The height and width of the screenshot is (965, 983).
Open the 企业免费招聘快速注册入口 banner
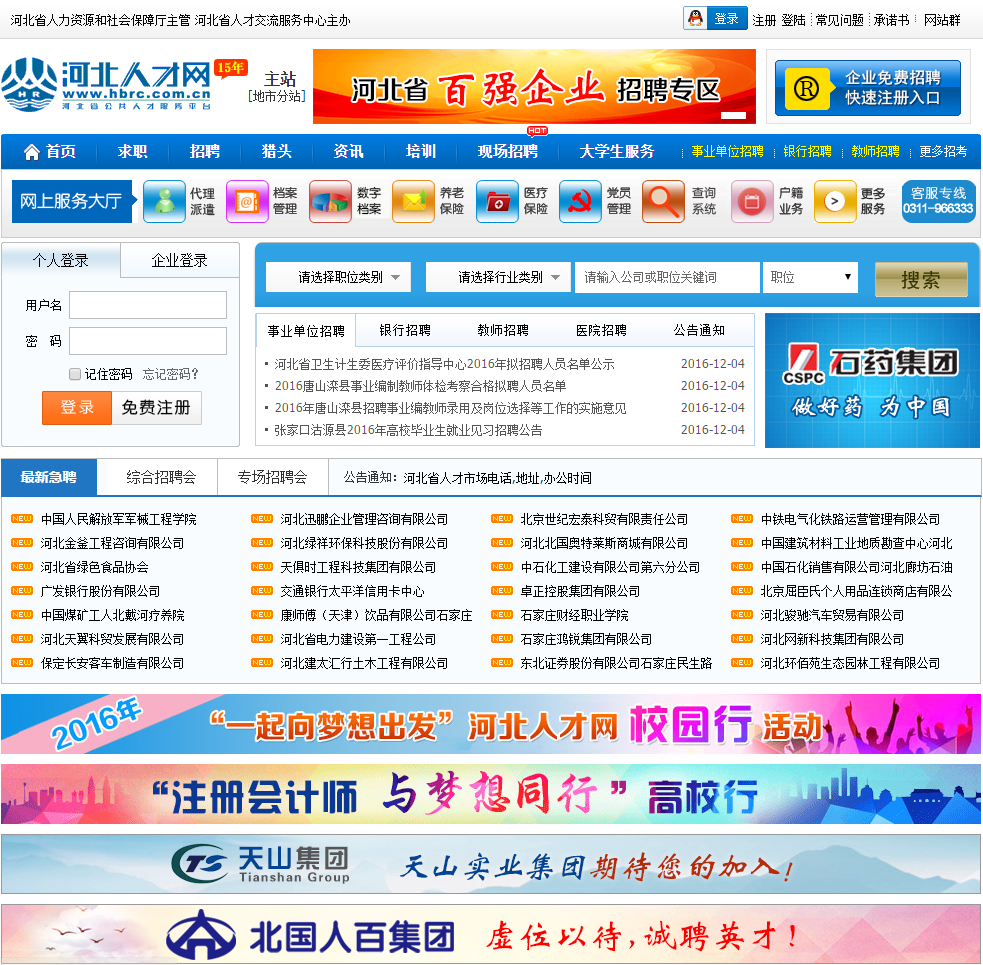click(868, 88)
